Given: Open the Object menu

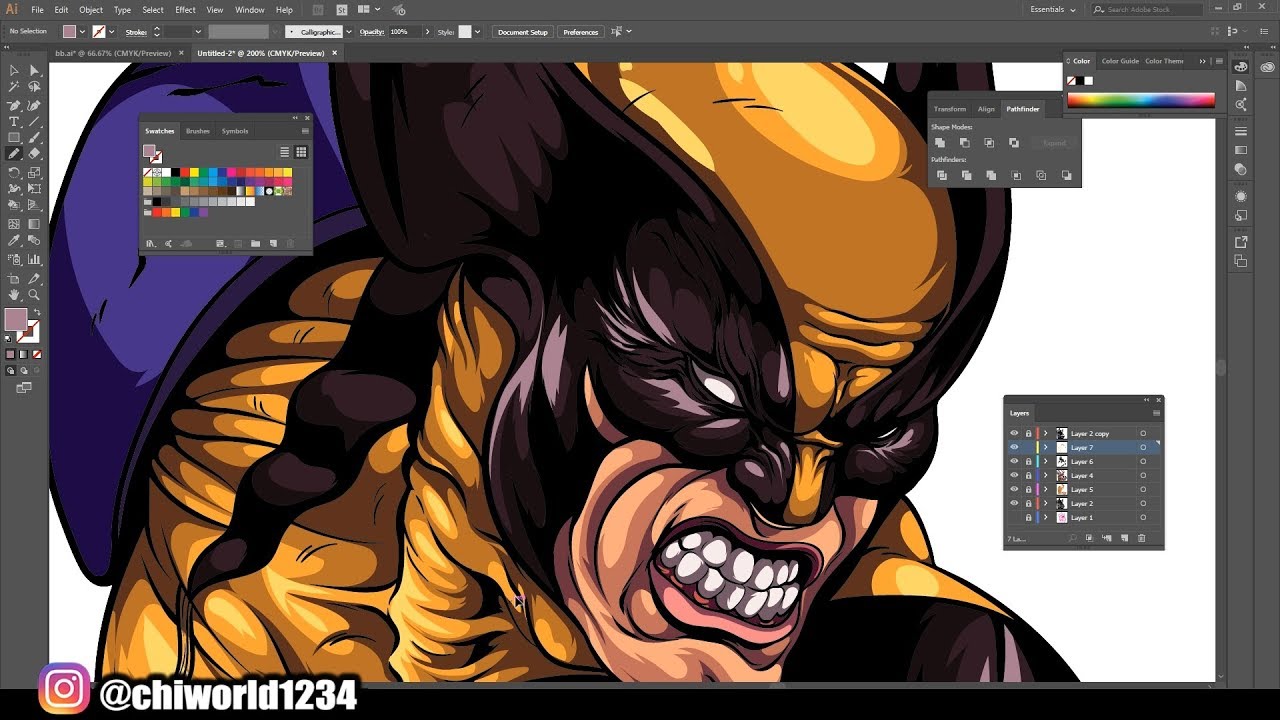Looking at the screenshot, I should pyautogui.click(x=91, y=9).
